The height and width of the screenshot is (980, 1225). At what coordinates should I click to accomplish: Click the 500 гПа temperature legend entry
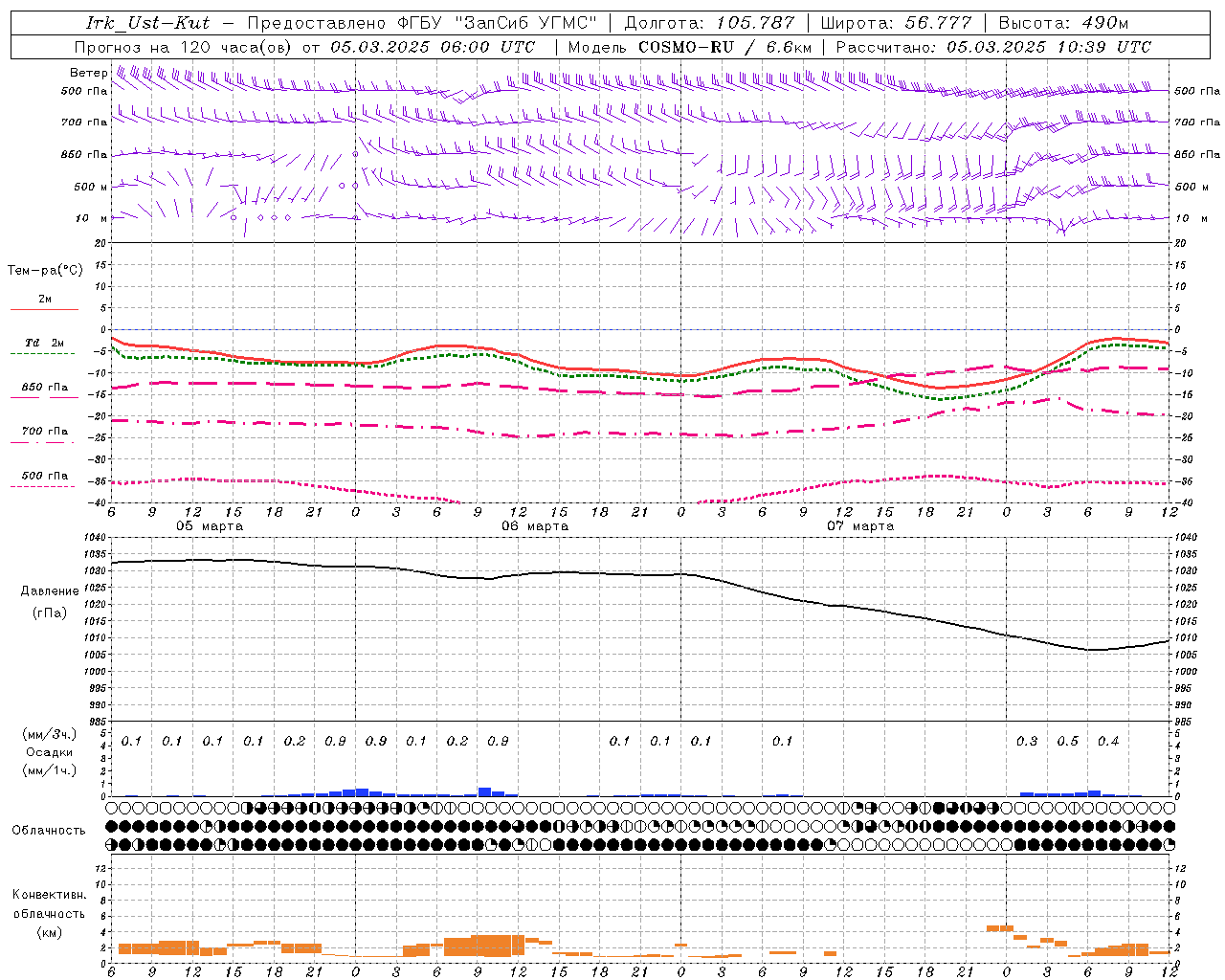click(44, 476)
